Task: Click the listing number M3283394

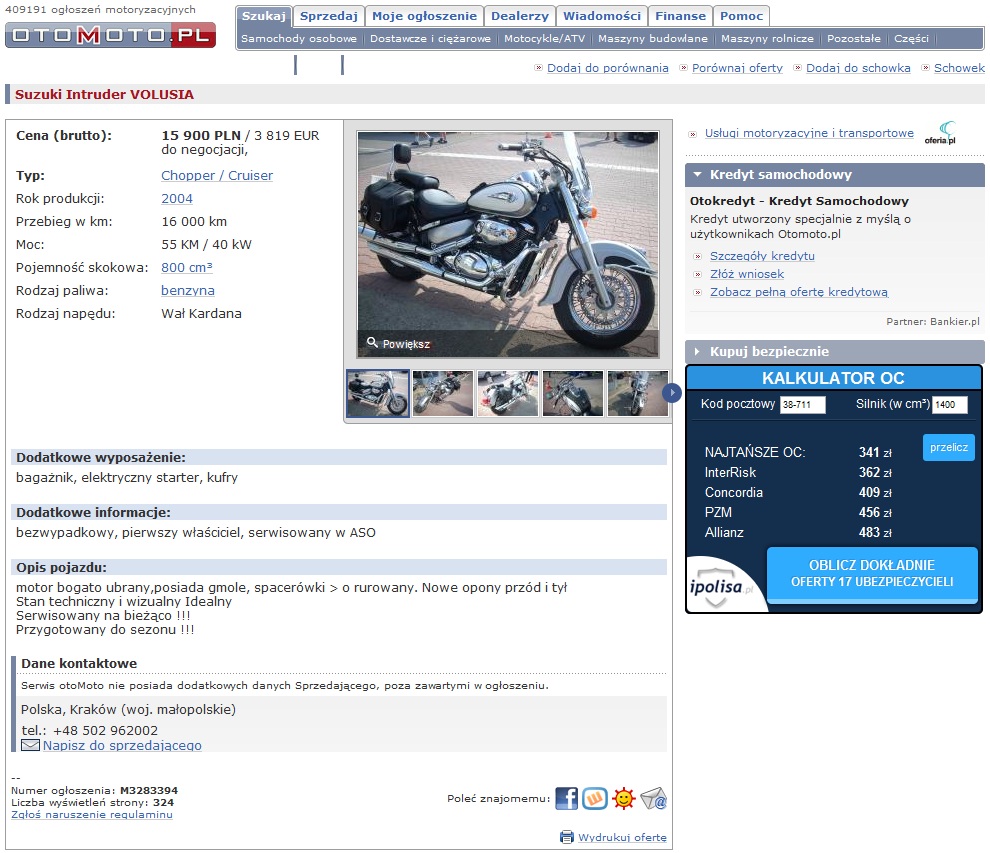Action: tap(149, 790)
